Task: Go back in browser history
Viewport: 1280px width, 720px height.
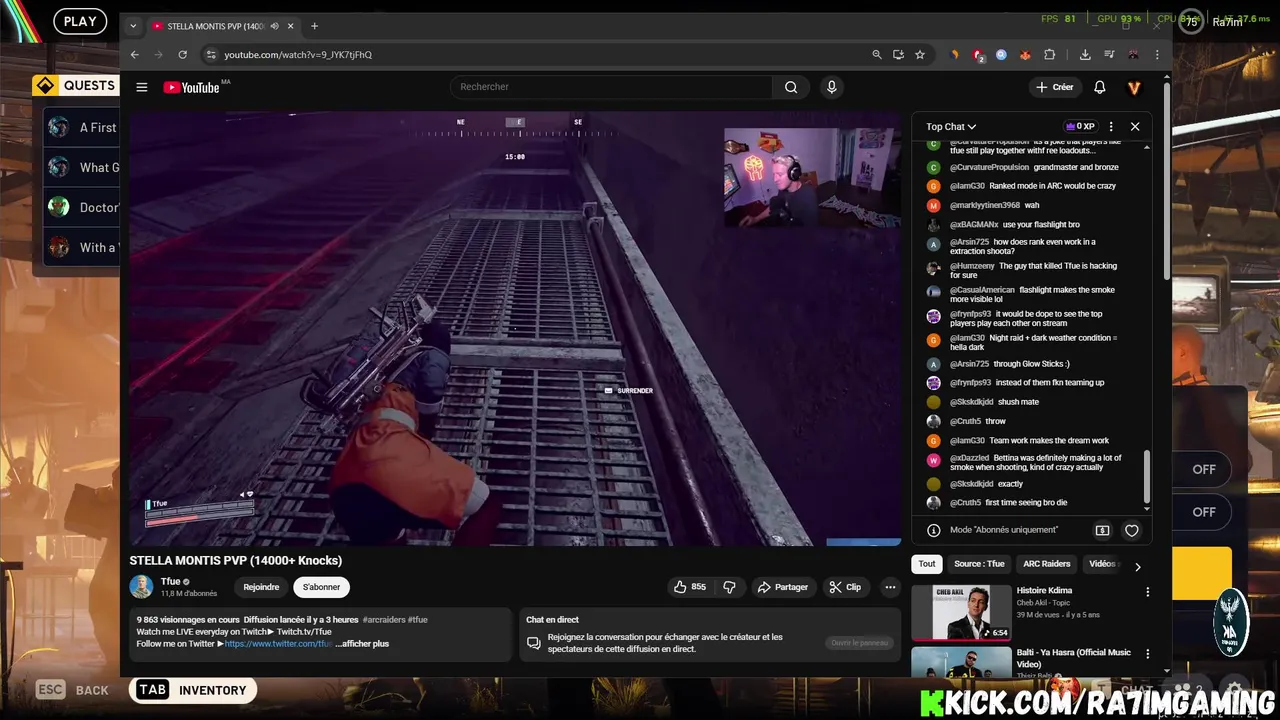Action: (x=135, y=55)
